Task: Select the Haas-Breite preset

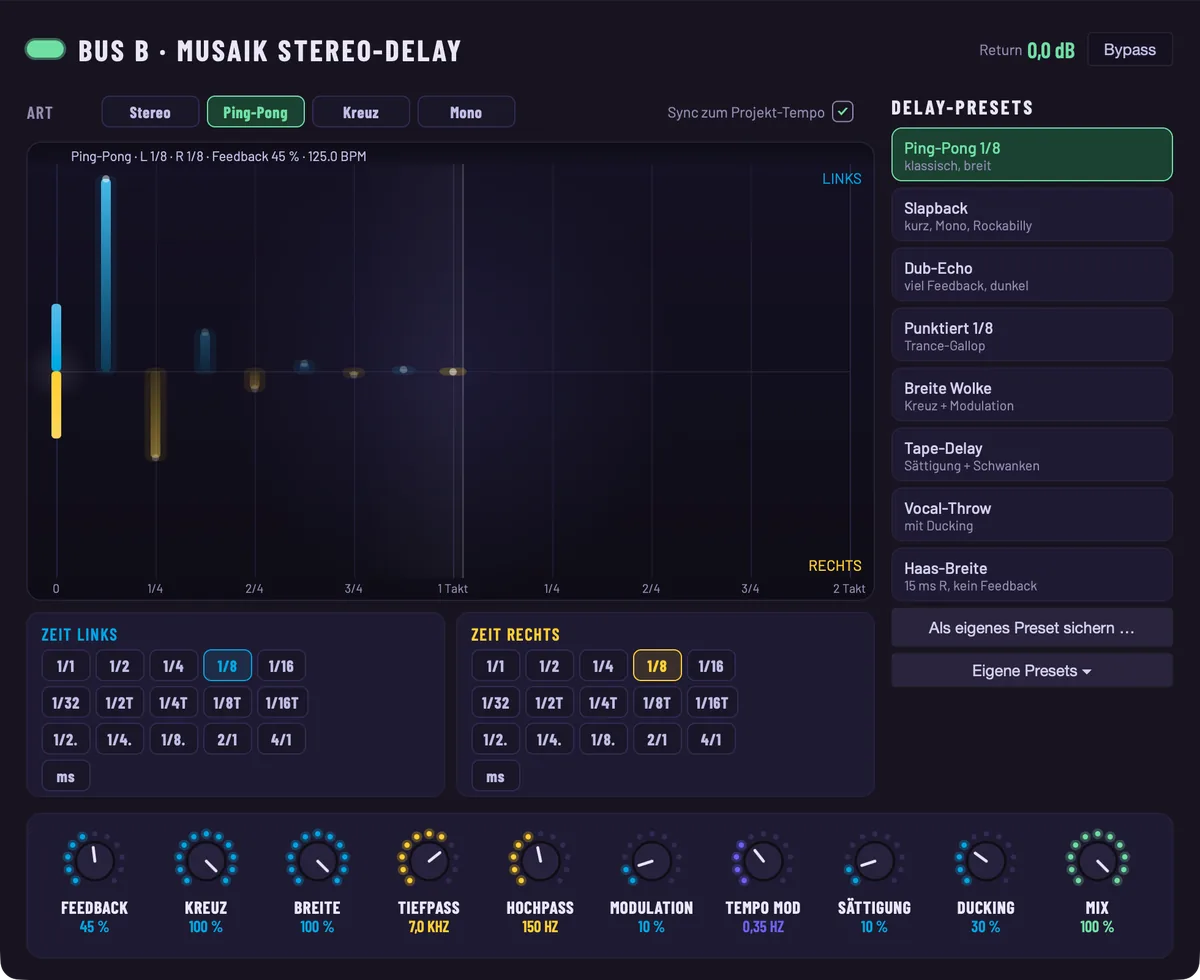Action: (x=1032, y=575)
